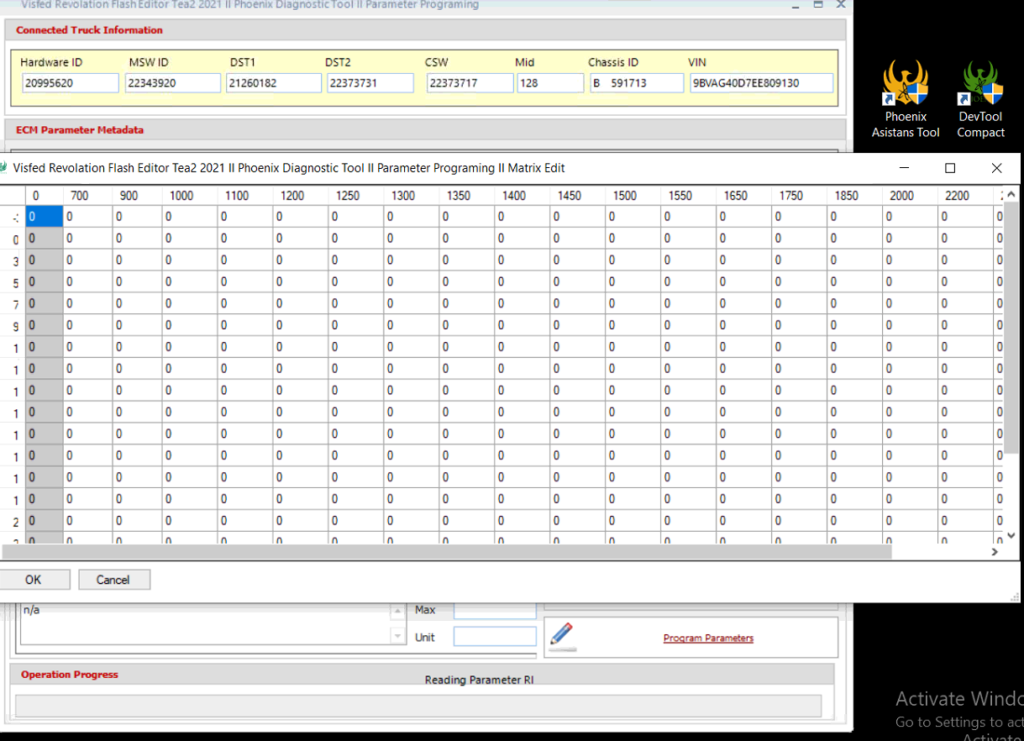Select the 1300 column header
This screenshot has height=741, width=1024.
click(411, 195)
